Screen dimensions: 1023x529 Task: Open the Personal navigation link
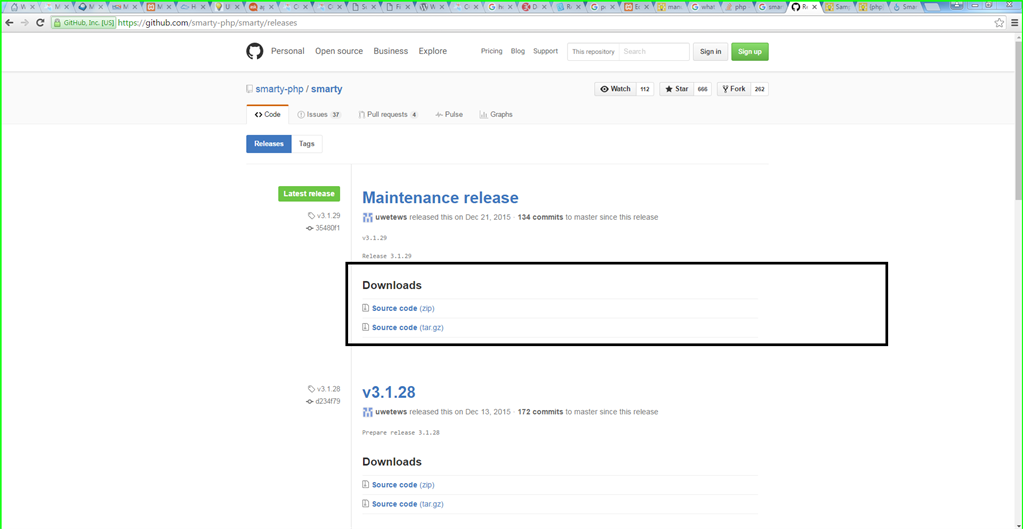(x=288, y=51)
